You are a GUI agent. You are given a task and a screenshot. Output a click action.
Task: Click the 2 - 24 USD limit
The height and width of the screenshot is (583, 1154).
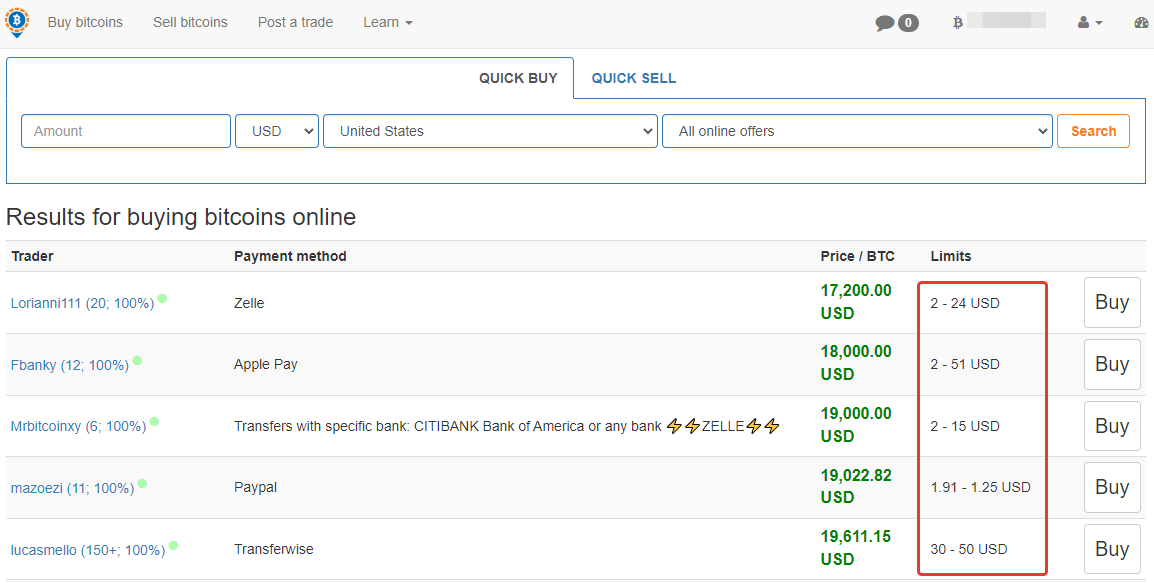click(965, 303)
